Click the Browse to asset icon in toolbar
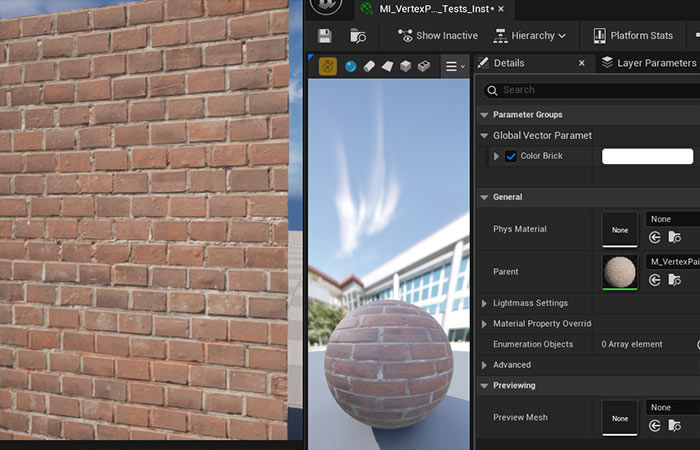The height and width of the screenshot is (450, 700). pos(357,36)
